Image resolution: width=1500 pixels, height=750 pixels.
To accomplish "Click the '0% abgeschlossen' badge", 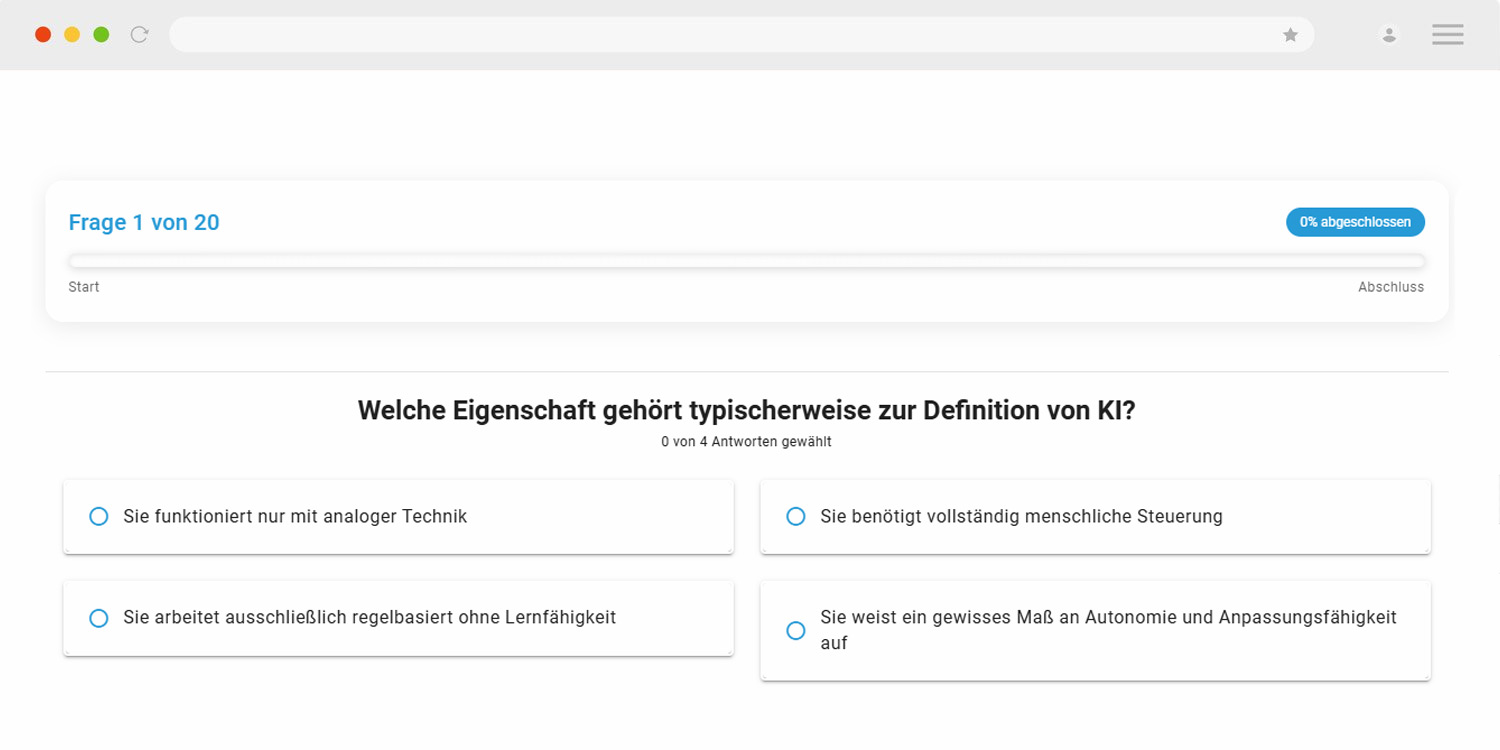I will point(1355,222).
